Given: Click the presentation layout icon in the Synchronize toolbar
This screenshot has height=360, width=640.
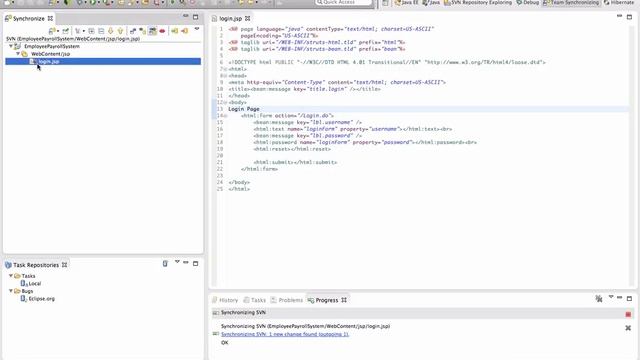Looking at the screenshot, I should pyautogui.click(x=78, y=31).
